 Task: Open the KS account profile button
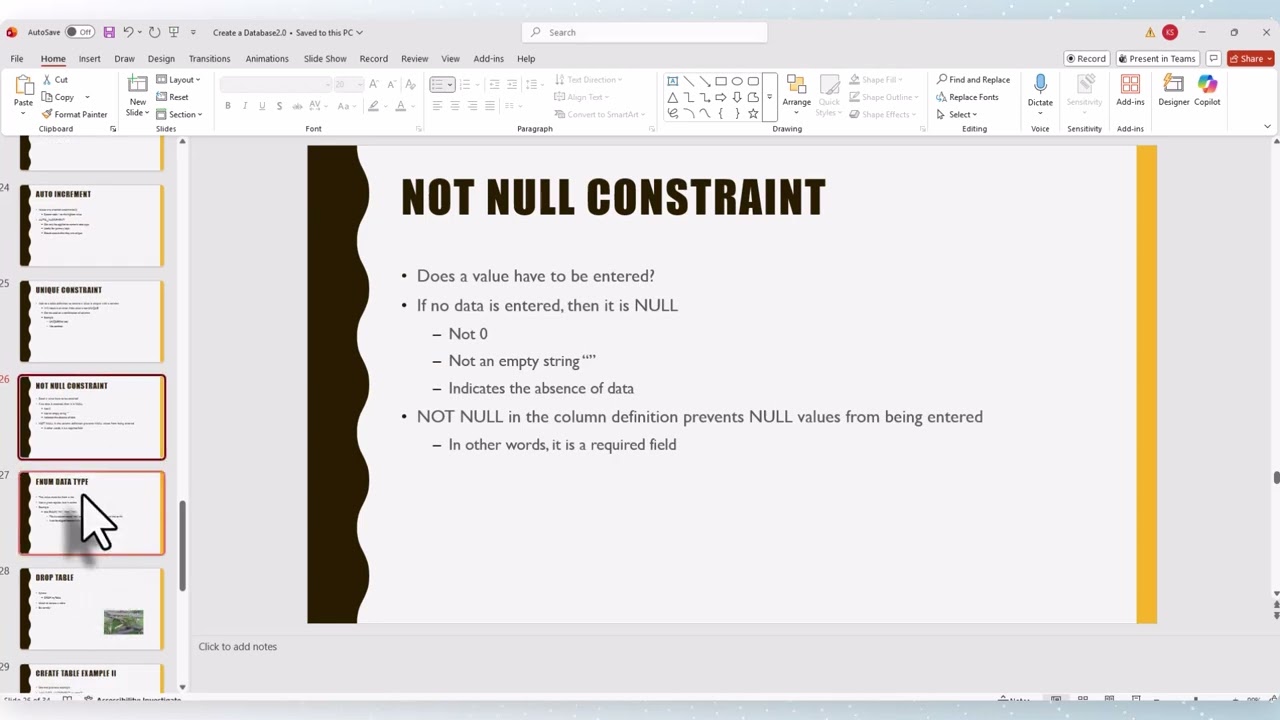coord(1170,32)
